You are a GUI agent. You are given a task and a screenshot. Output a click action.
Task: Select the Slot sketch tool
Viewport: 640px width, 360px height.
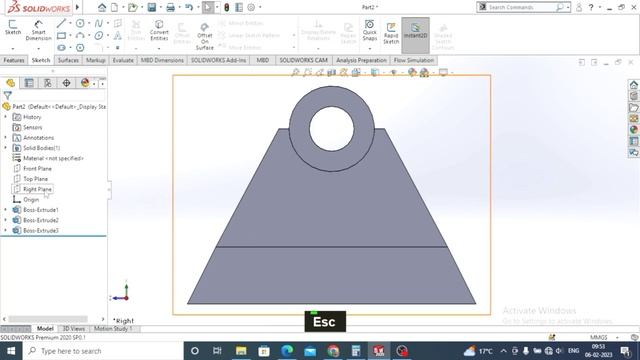[61, 48]
